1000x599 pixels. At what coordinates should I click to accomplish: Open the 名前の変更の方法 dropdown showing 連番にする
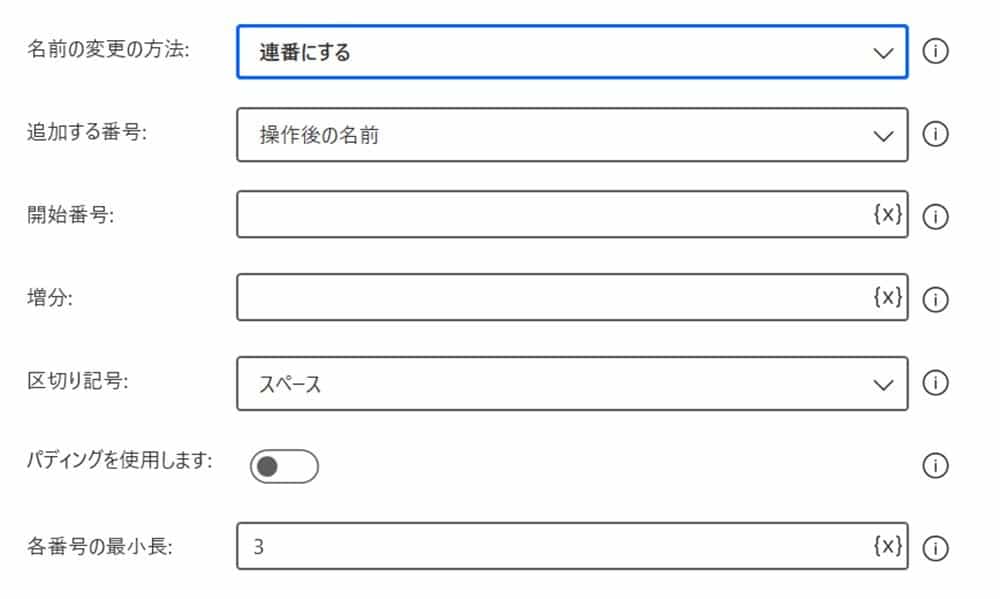click(550, 52)
